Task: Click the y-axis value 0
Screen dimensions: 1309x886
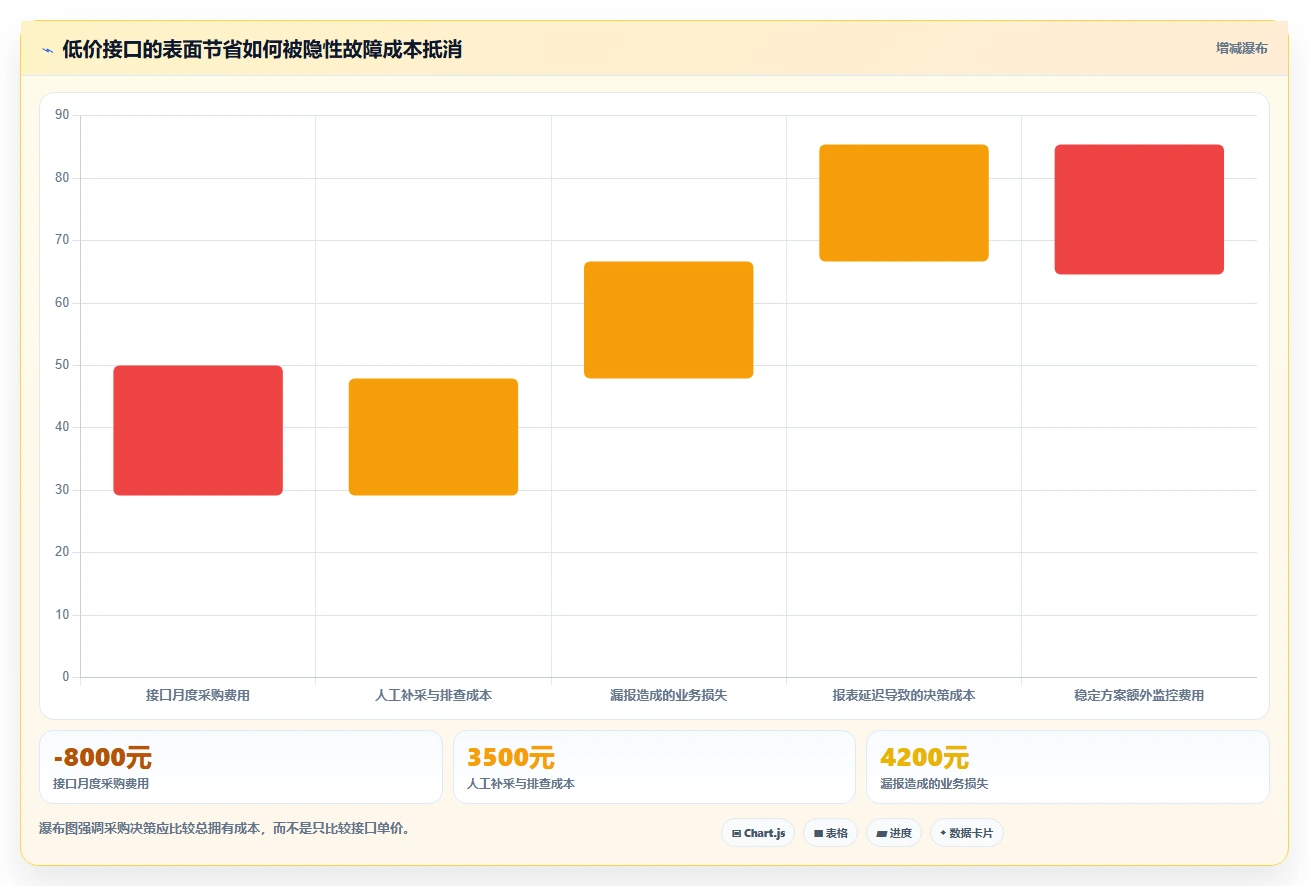Action: (x=66, y=677)
